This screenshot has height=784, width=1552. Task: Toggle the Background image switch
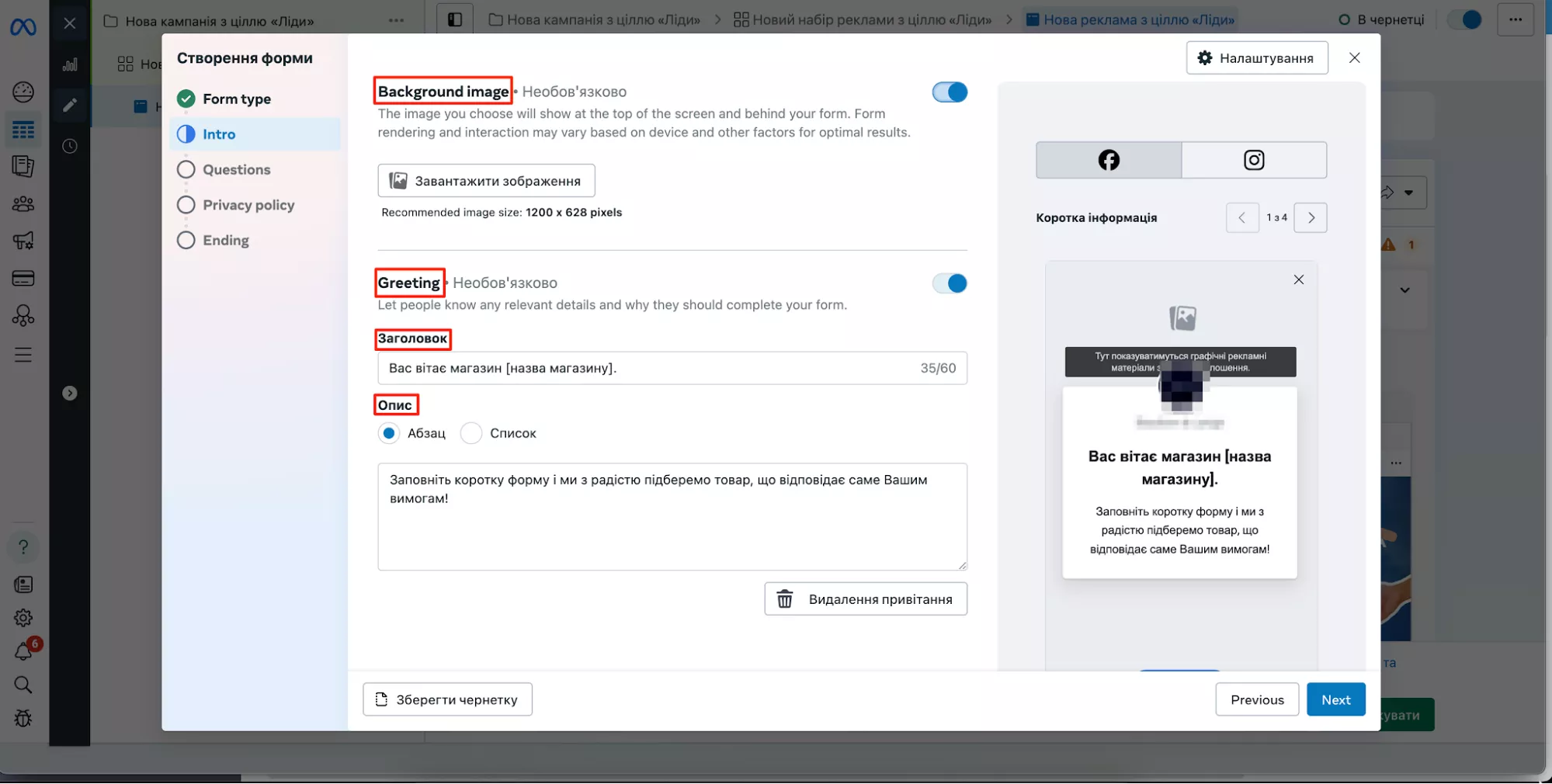point(949,92)
